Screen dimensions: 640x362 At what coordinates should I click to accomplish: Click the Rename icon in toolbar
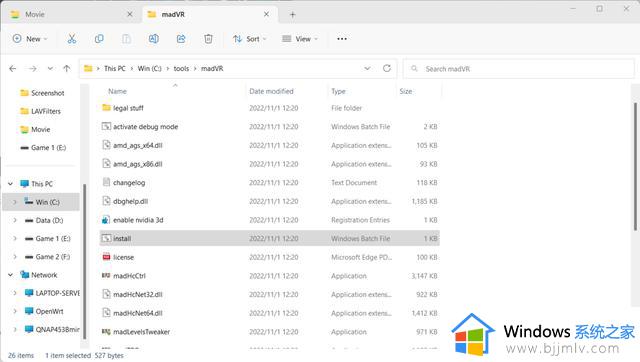click(x=153, y=39)
